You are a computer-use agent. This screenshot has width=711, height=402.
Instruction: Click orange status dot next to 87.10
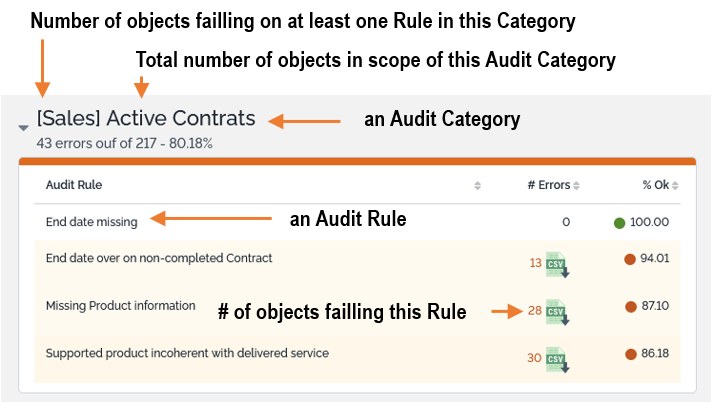click(x=630, y=306)
